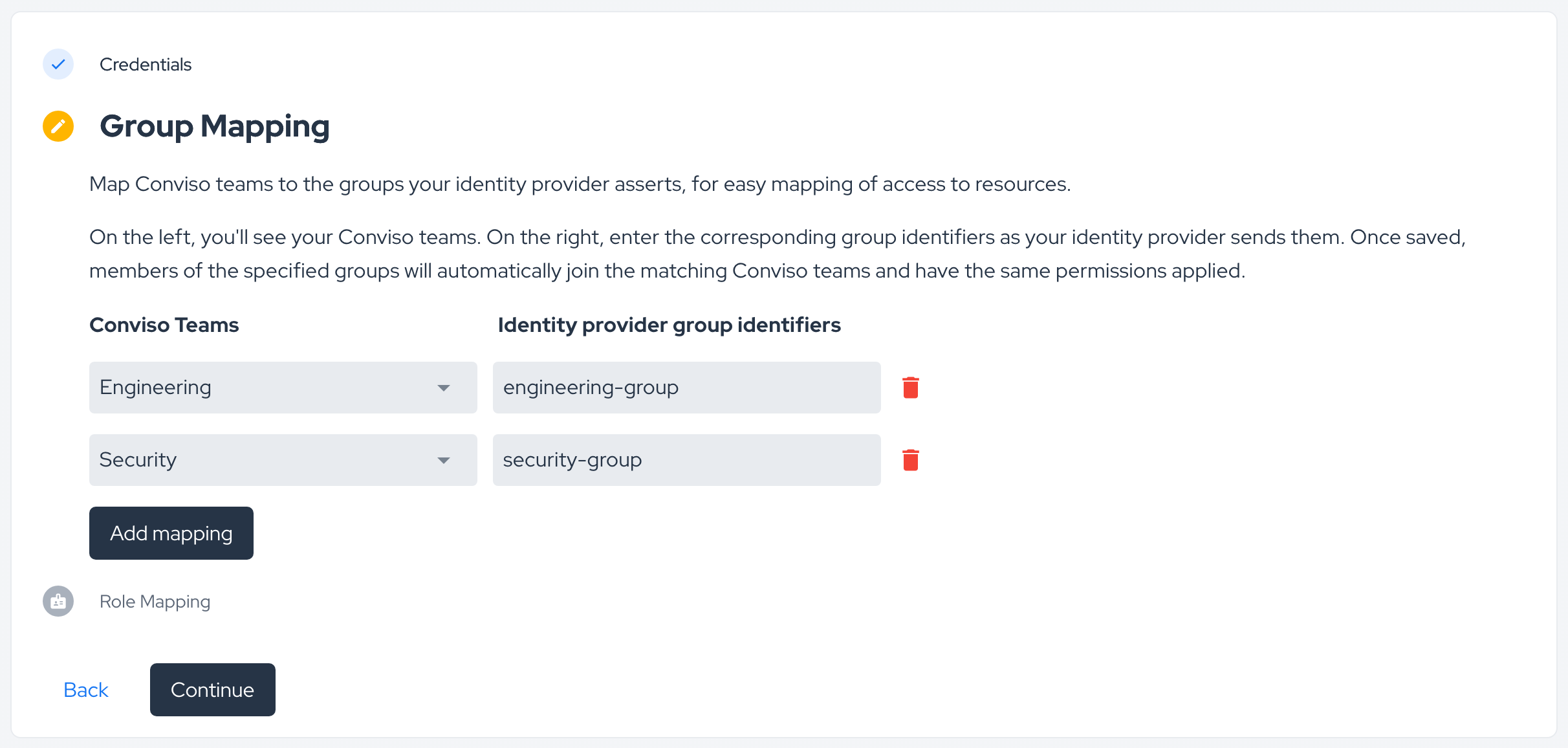Select the Group Mapping step heading

(215, 126)
